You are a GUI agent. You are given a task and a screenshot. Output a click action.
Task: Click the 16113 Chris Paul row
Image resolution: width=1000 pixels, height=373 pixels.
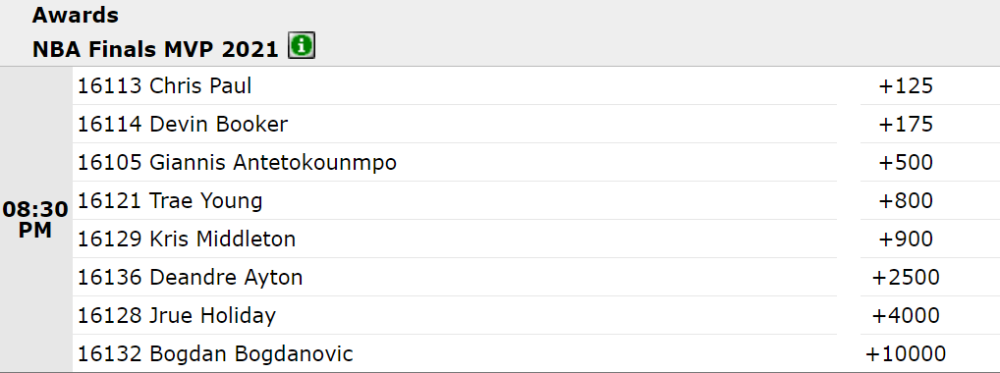[455, 86]
